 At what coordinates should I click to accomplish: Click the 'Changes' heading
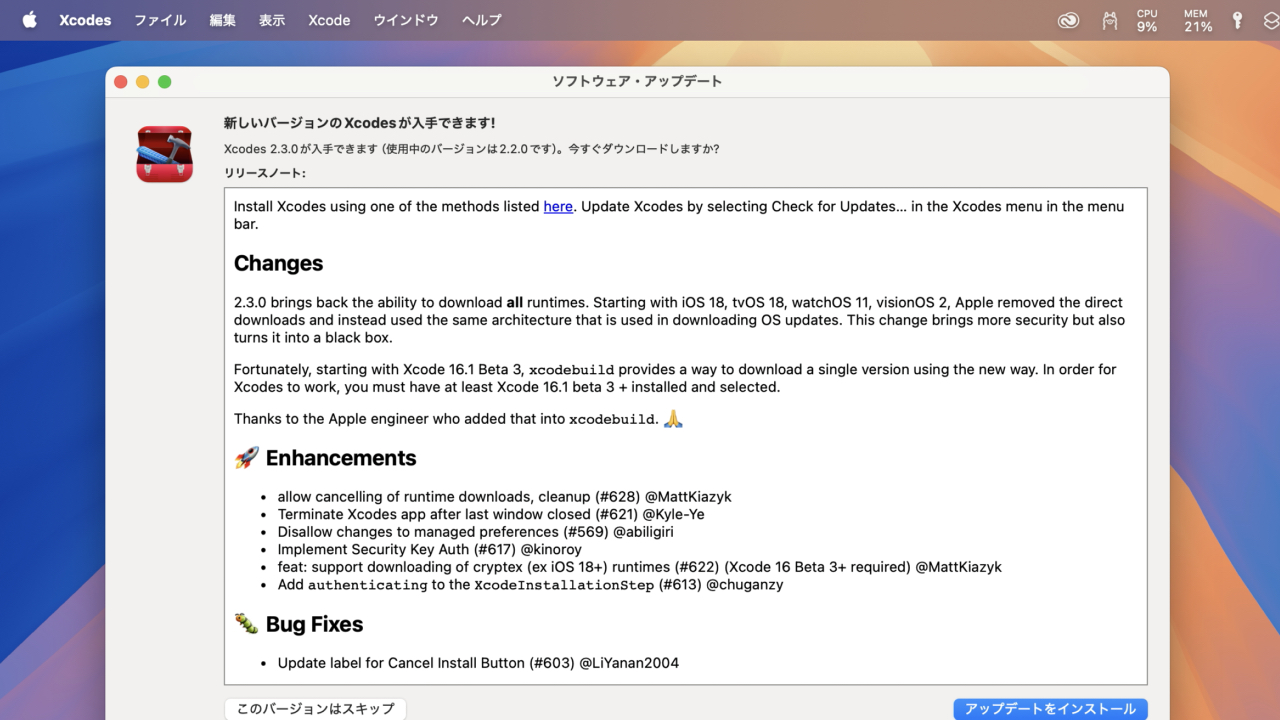pyautogui.click(x=279, y=264)
